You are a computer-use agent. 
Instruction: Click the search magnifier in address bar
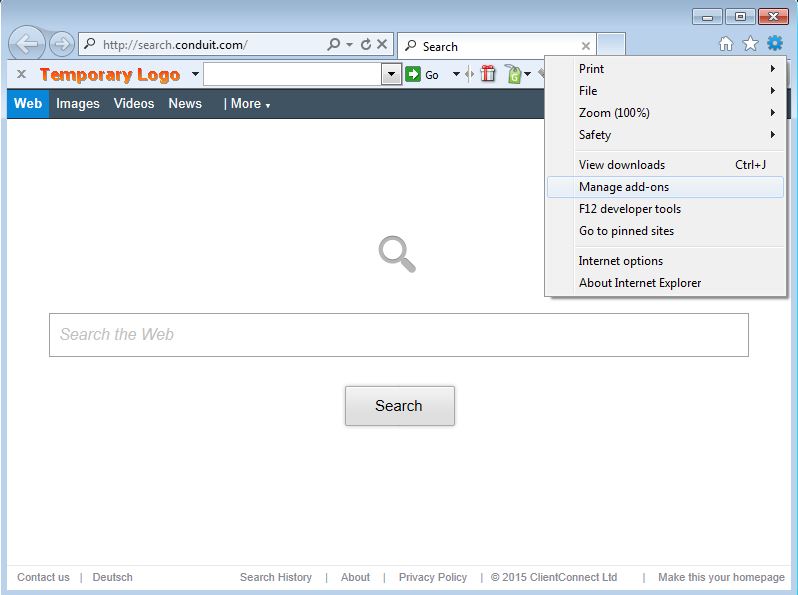click(334, 44)
